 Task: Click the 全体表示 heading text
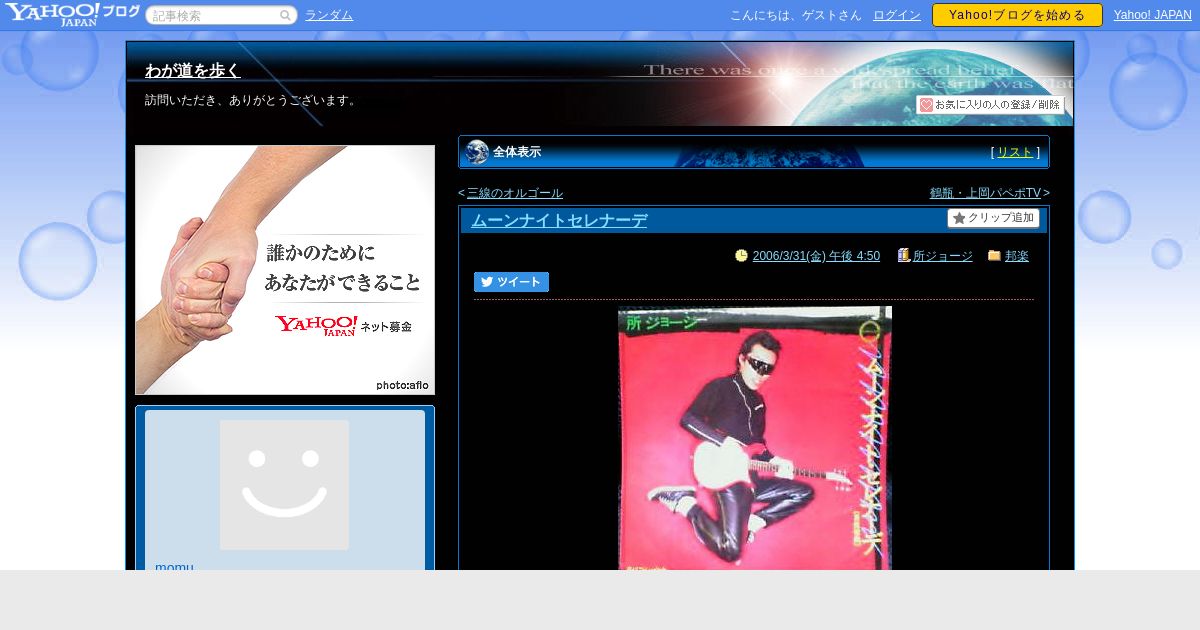pos(517,152)
